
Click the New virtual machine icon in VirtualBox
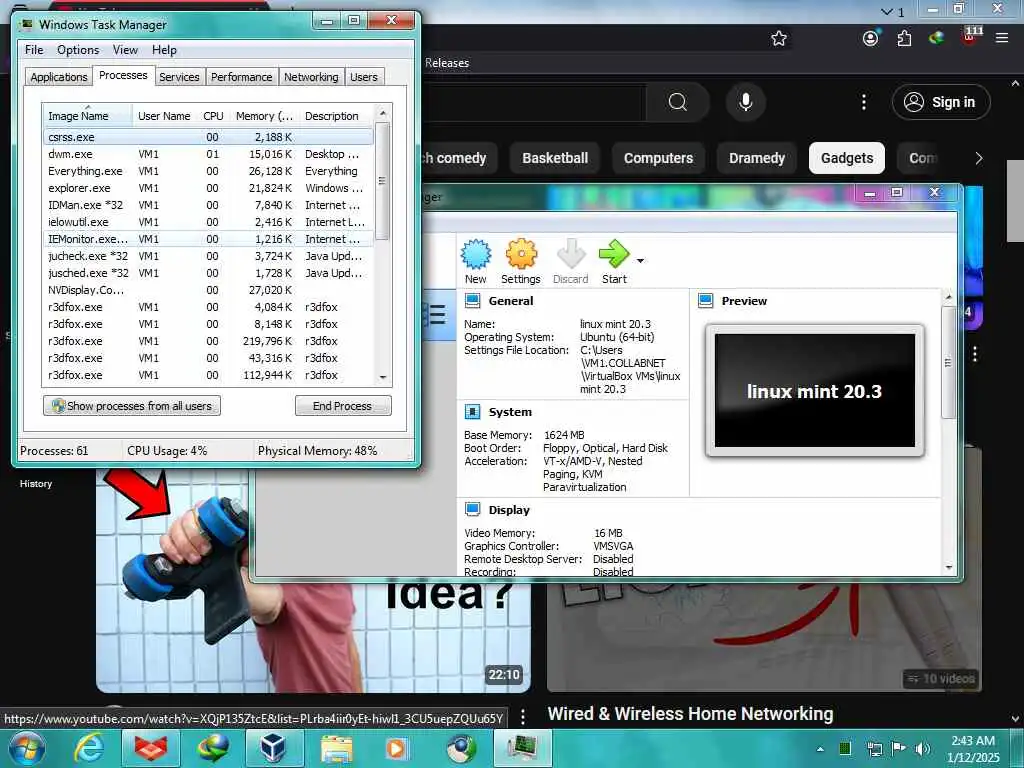476,255
